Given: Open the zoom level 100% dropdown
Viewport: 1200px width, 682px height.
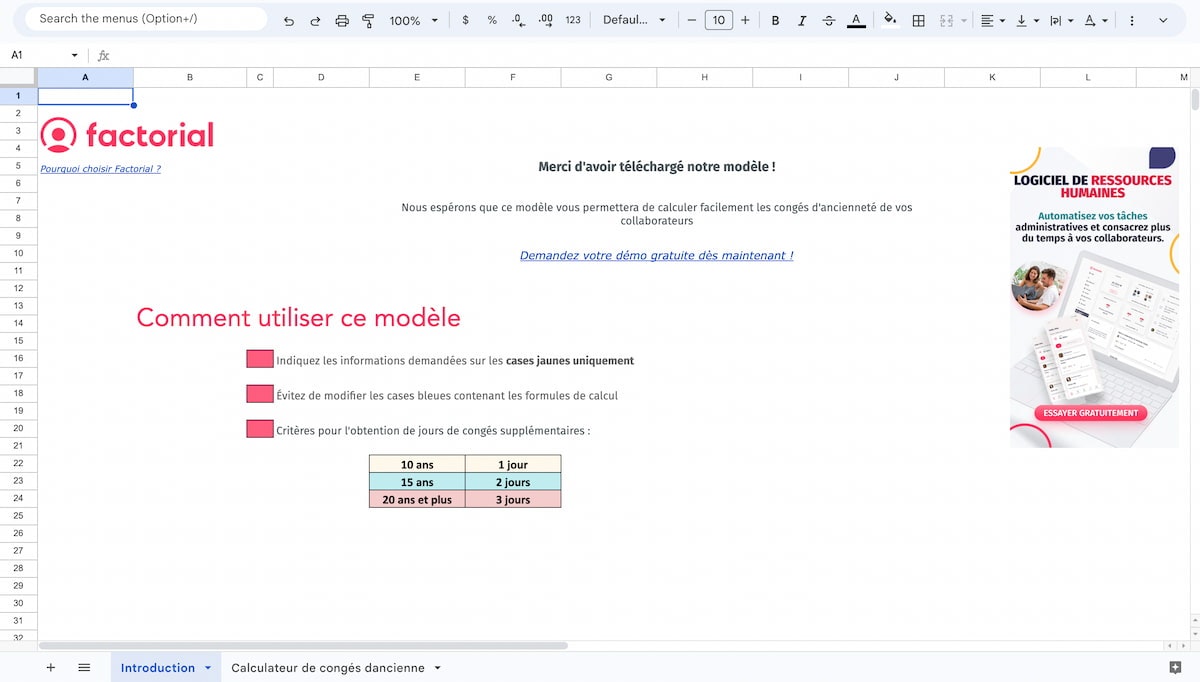Looking at the screenshot, I should click(x=413, y=20).
